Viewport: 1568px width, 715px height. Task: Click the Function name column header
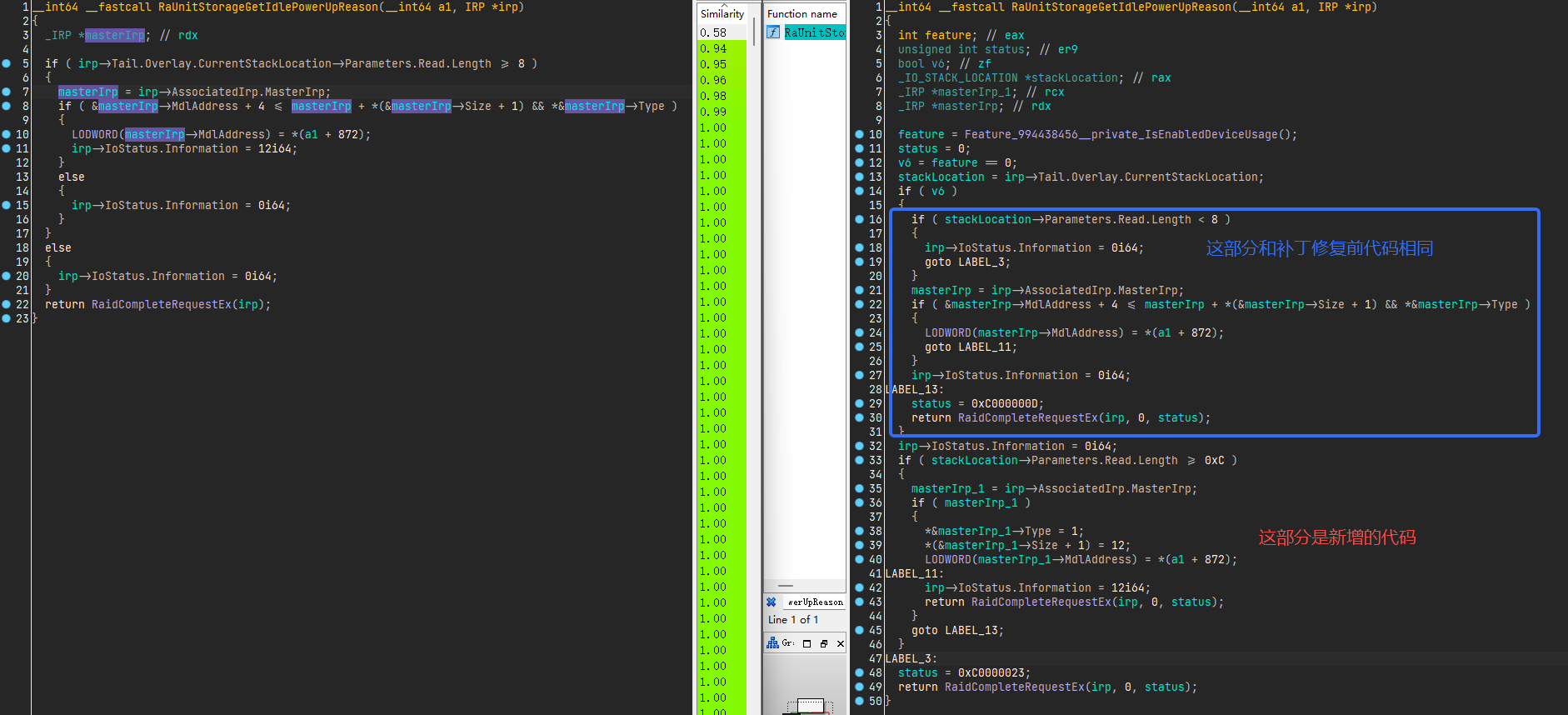(x=802, y=13)
